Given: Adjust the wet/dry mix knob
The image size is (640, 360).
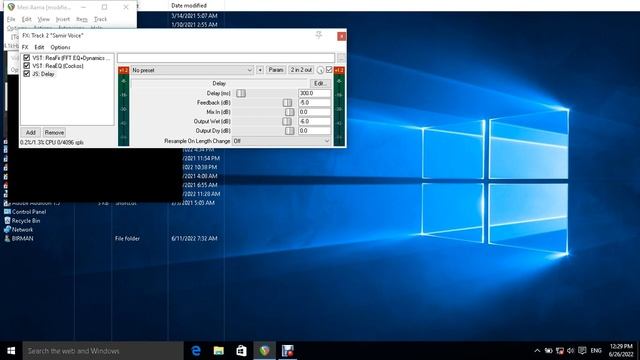Looking at the screenshot, I should pos(320,70).
